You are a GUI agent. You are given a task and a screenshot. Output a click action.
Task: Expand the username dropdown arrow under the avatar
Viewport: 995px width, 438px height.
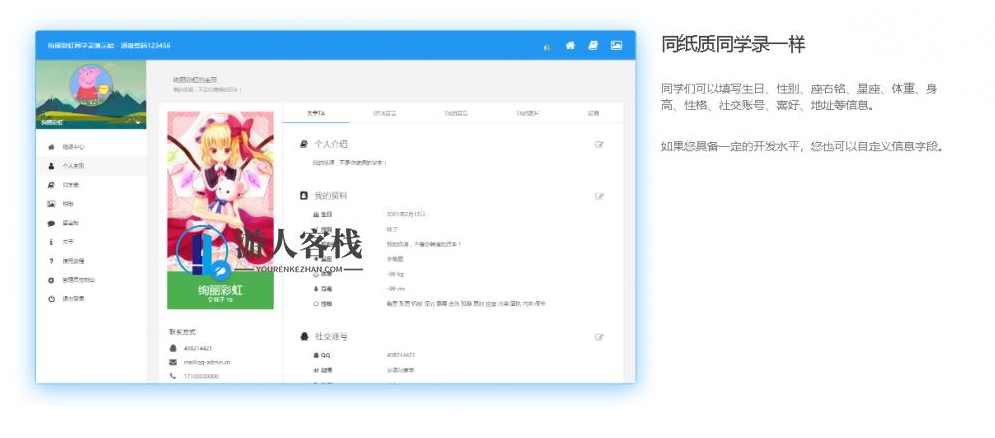point(139,123)
